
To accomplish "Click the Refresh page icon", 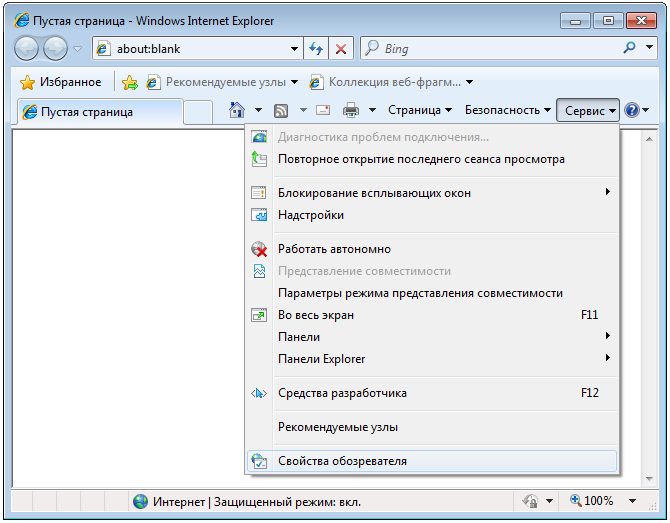I will [x=316, y=49].
